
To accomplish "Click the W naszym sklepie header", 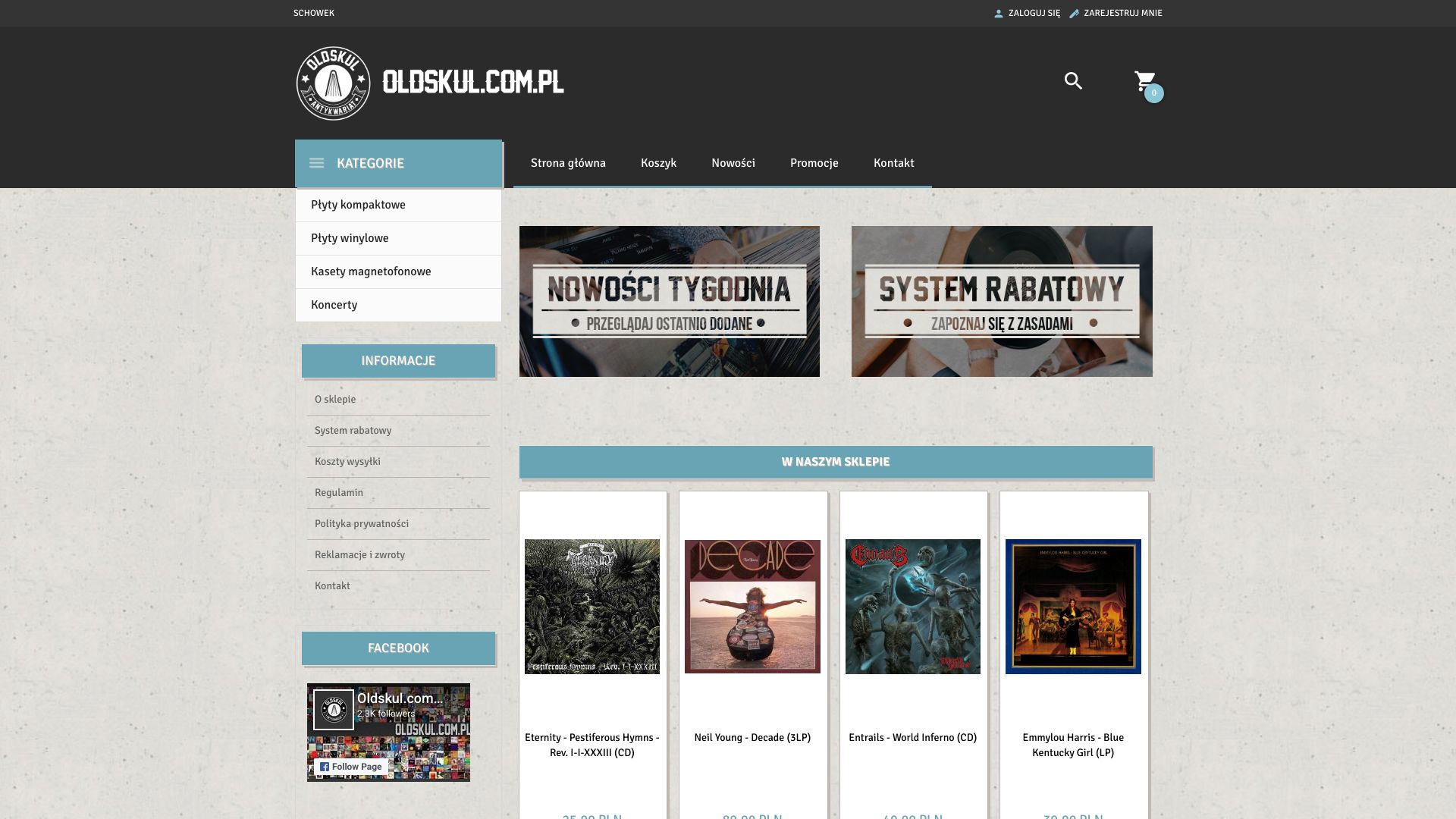I will pyautogui.click(x=836, y=462).
